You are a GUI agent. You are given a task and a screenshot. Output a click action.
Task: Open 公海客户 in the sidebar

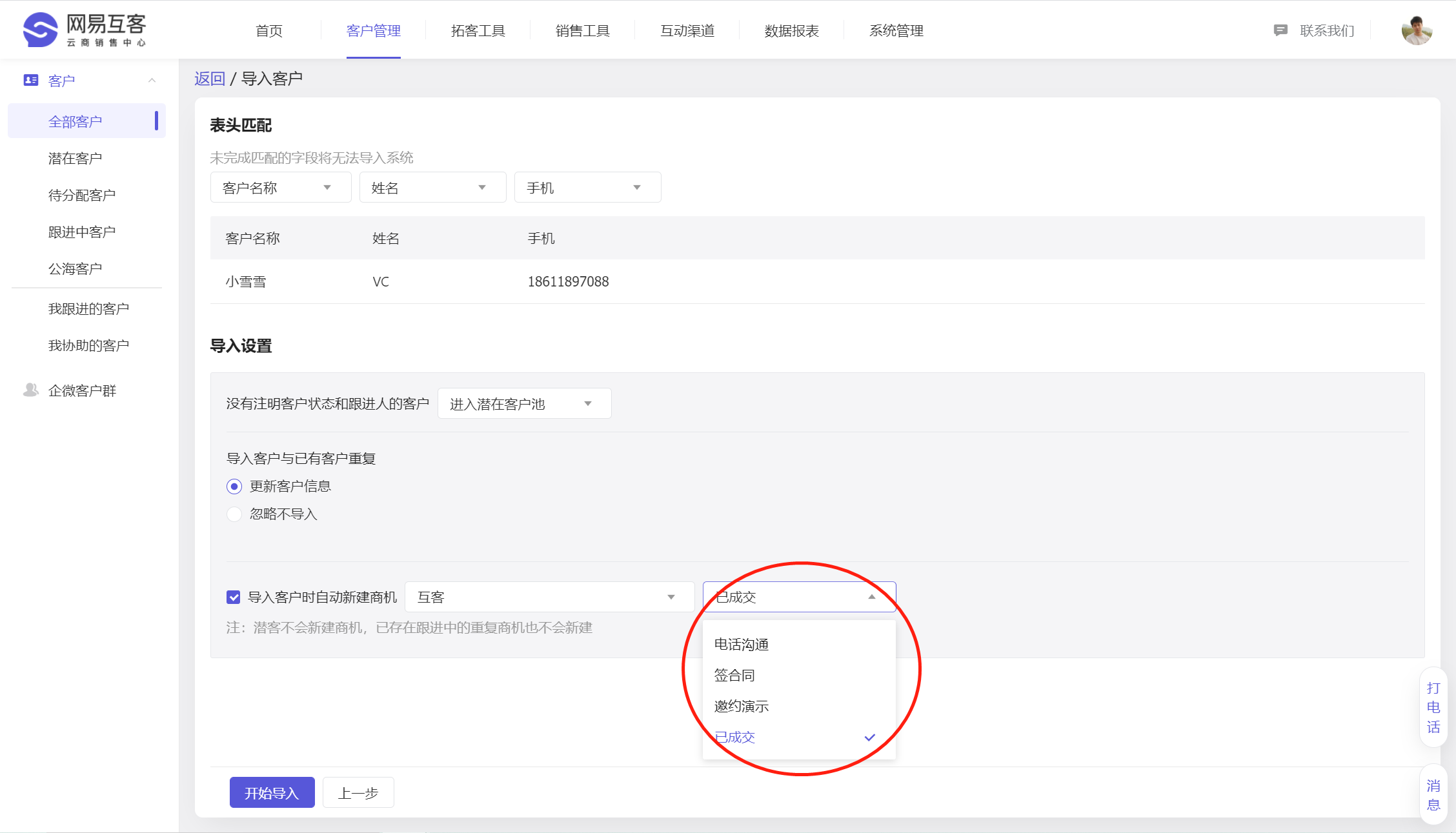(x=75, y=268)
